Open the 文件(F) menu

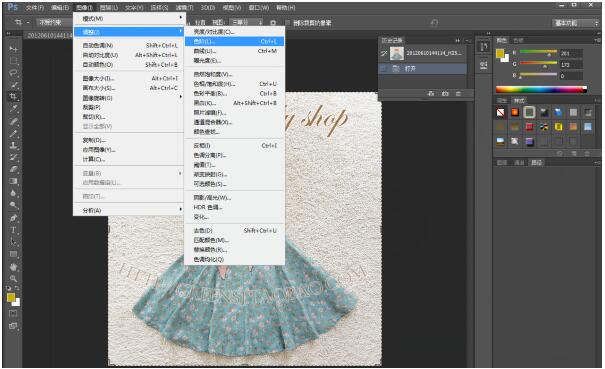pos(35,7)
